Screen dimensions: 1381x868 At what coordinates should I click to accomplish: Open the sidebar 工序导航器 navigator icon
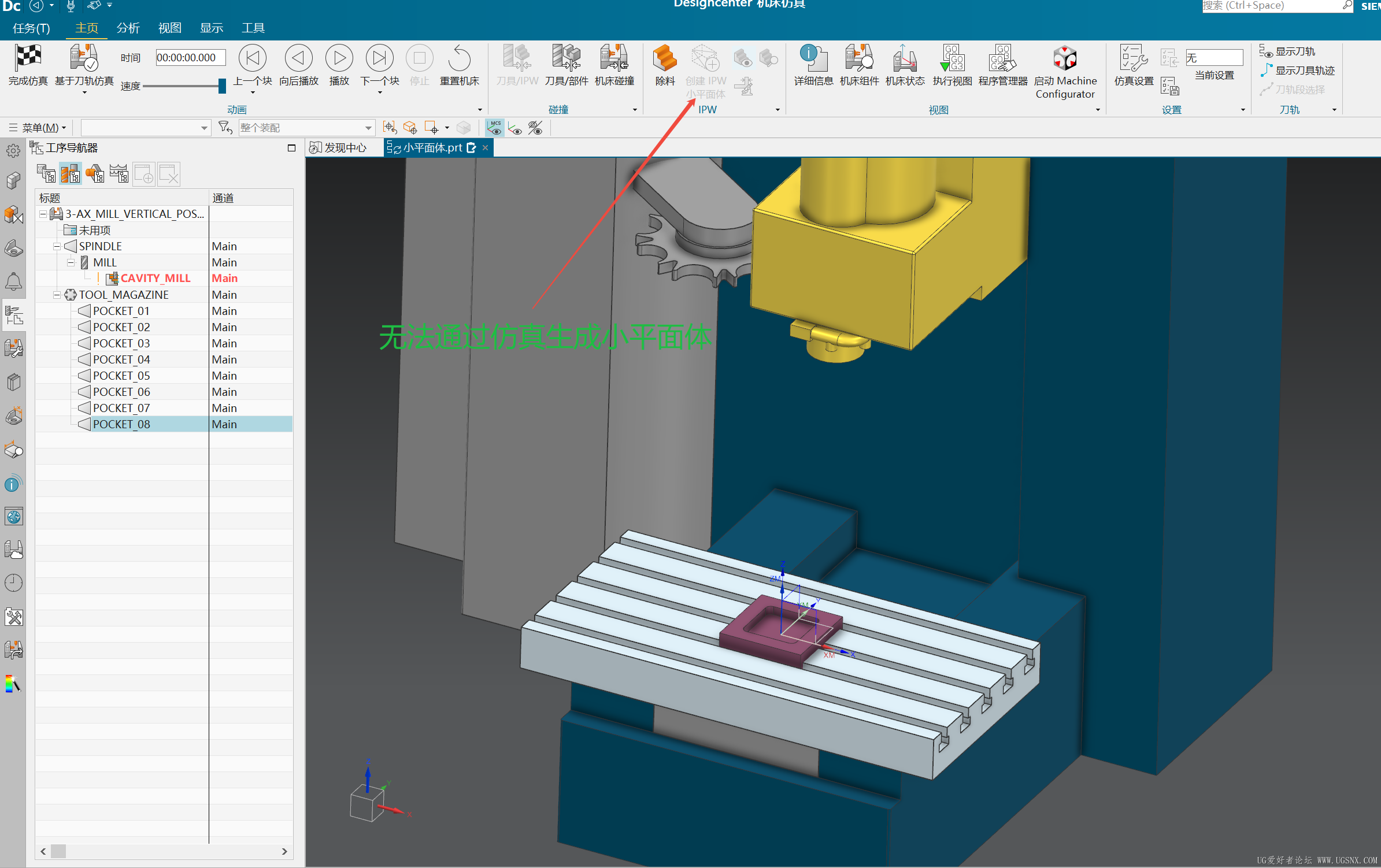(14, 316)
